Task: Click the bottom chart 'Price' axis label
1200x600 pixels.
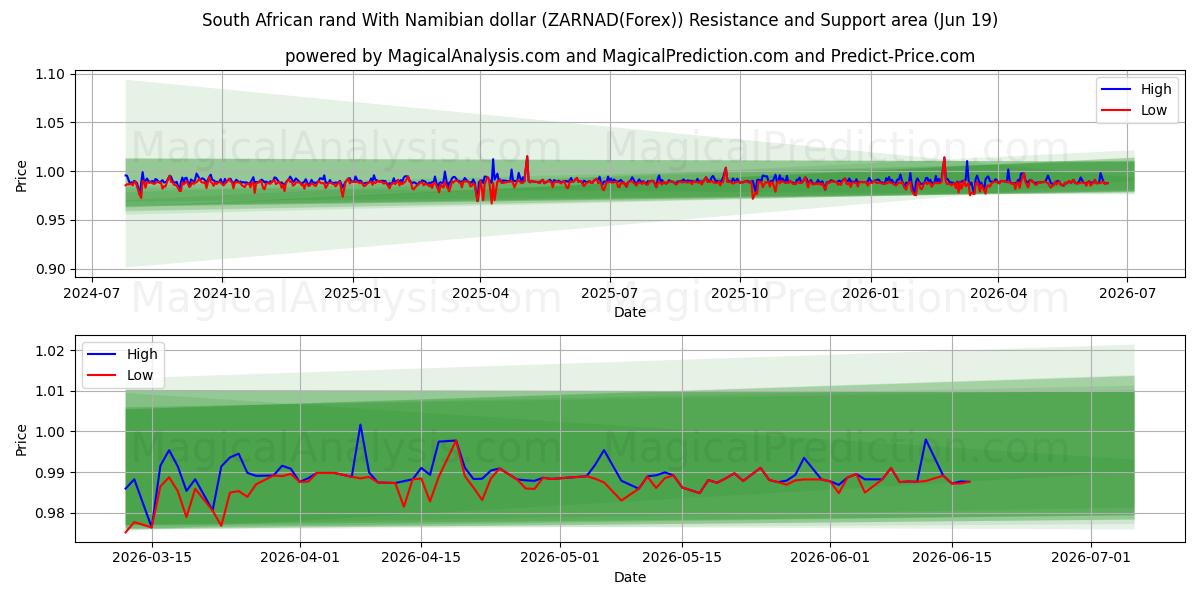Action: pyautogui.click(x=22, y=439)
